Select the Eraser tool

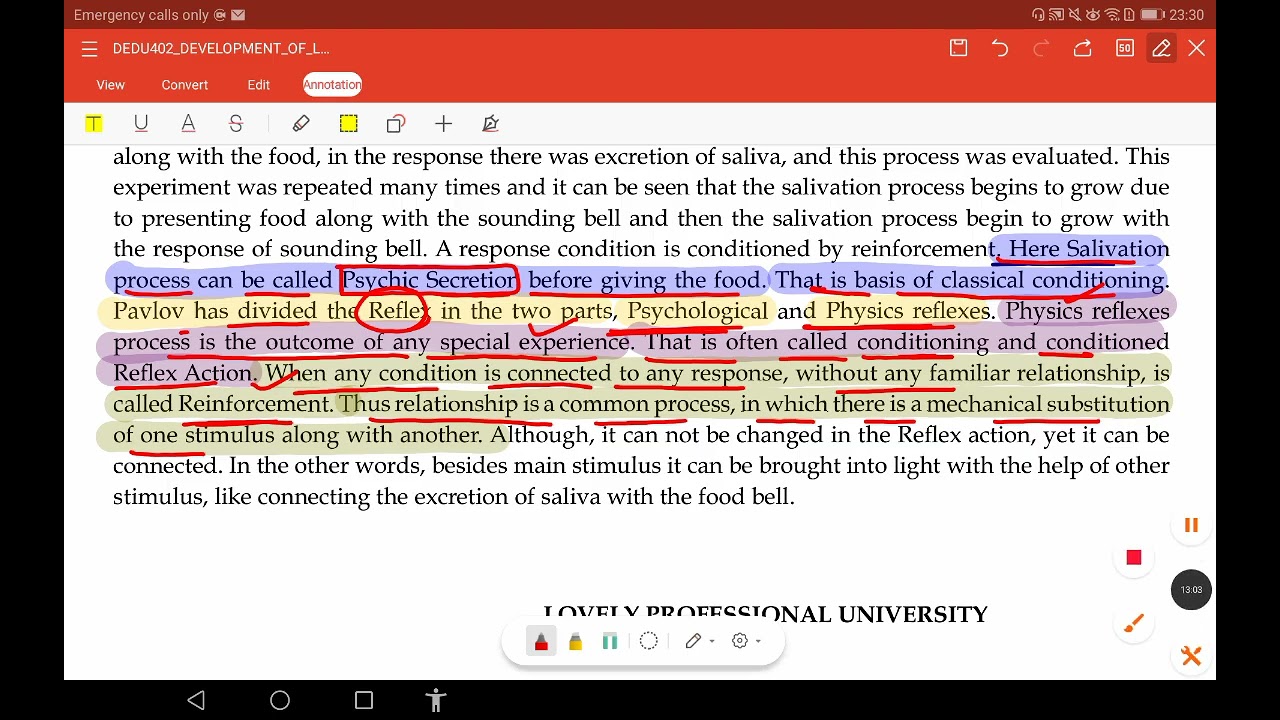301,124
